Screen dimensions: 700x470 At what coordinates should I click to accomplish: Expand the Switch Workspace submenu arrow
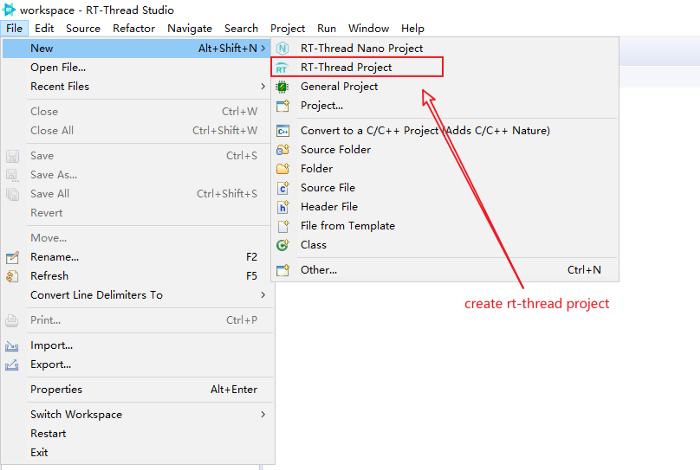pos(263,414)
